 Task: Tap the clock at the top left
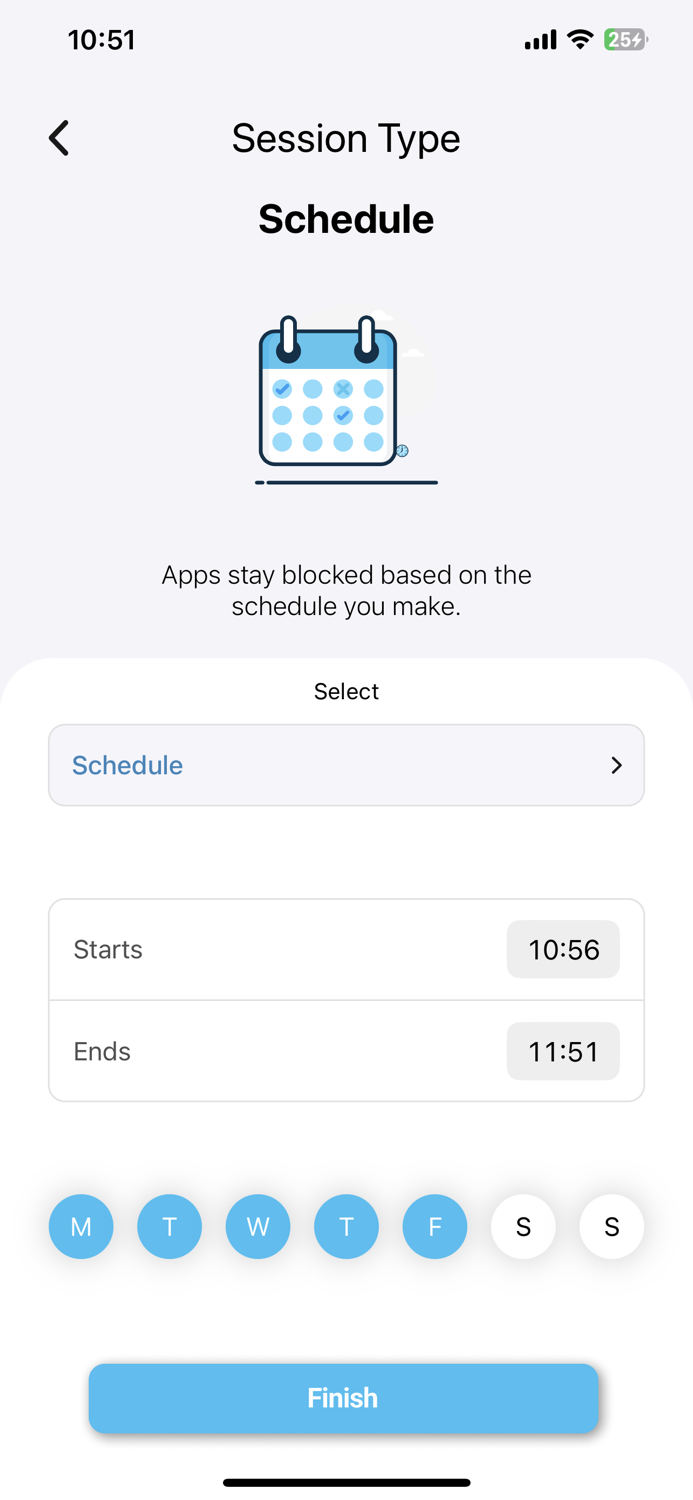tap(101, 40)
